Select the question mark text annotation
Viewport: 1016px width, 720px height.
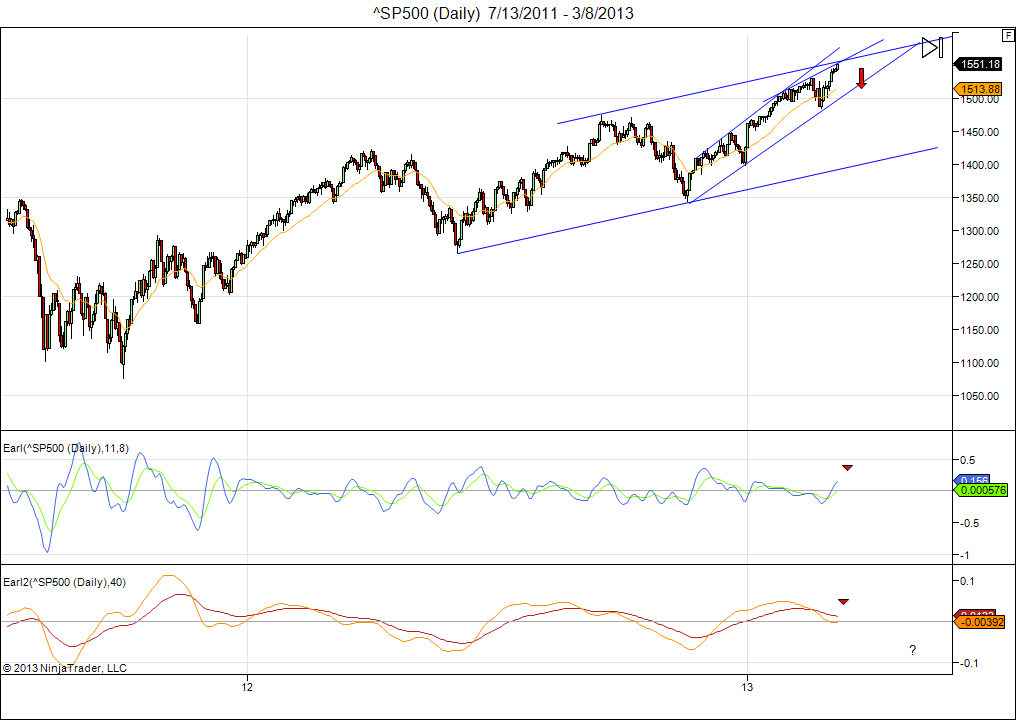click(912, 650)
